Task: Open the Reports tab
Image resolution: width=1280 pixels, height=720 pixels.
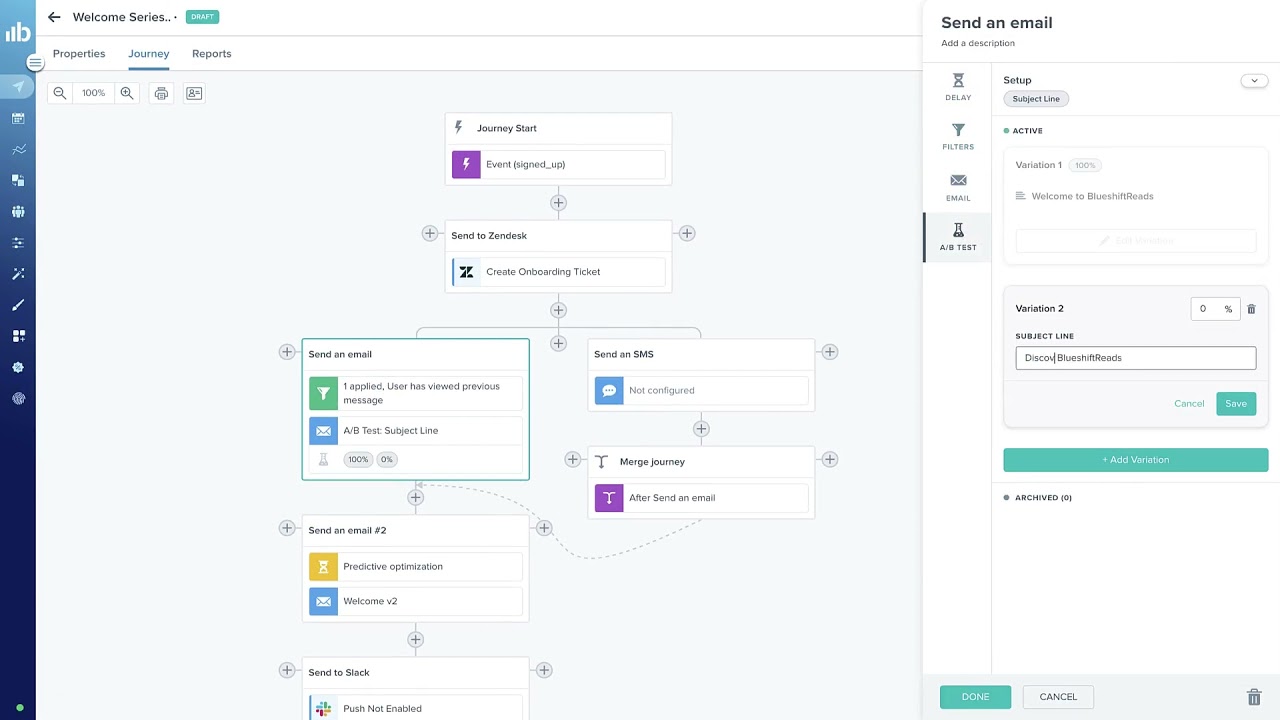Action: 211,54
